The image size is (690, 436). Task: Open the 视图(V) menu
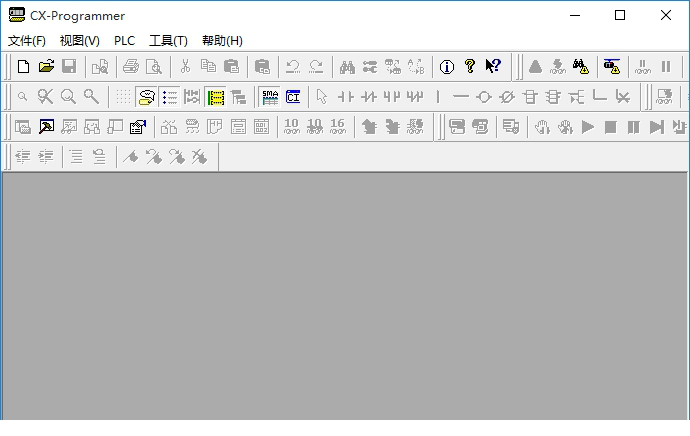(x=80, y=41)
